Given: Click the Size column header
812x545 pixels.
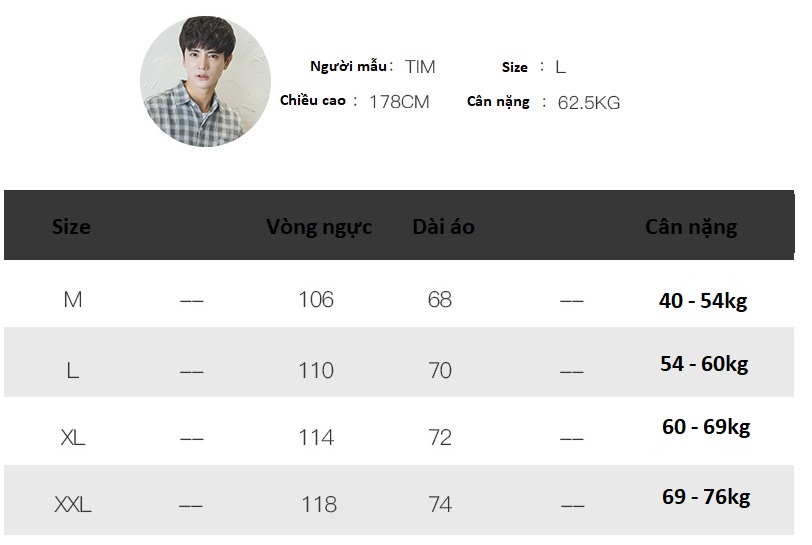Looking at the screenshot, I should [x=71, y=227].
